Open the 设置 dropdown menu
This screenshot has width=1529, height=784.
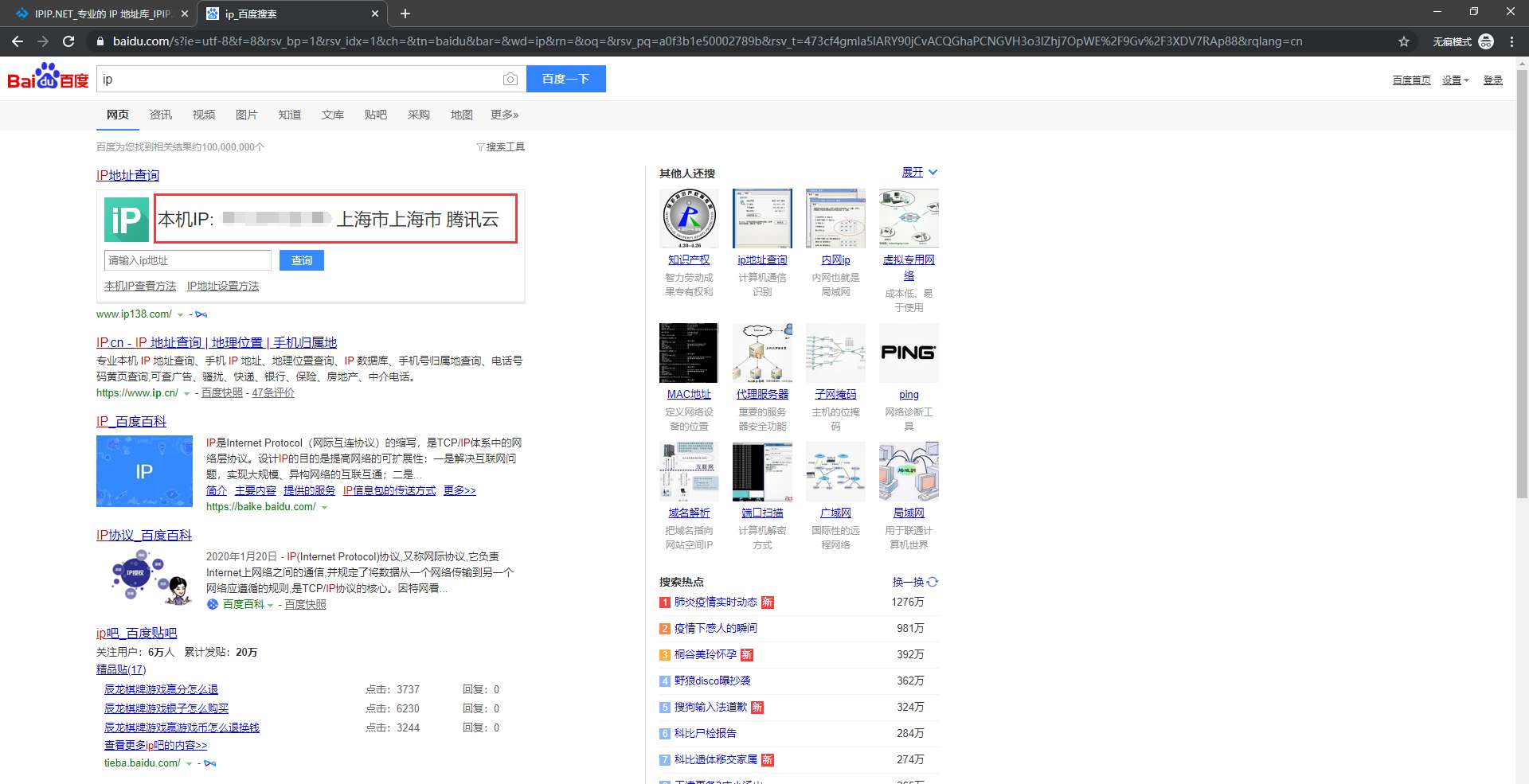tap(1456, 80)
